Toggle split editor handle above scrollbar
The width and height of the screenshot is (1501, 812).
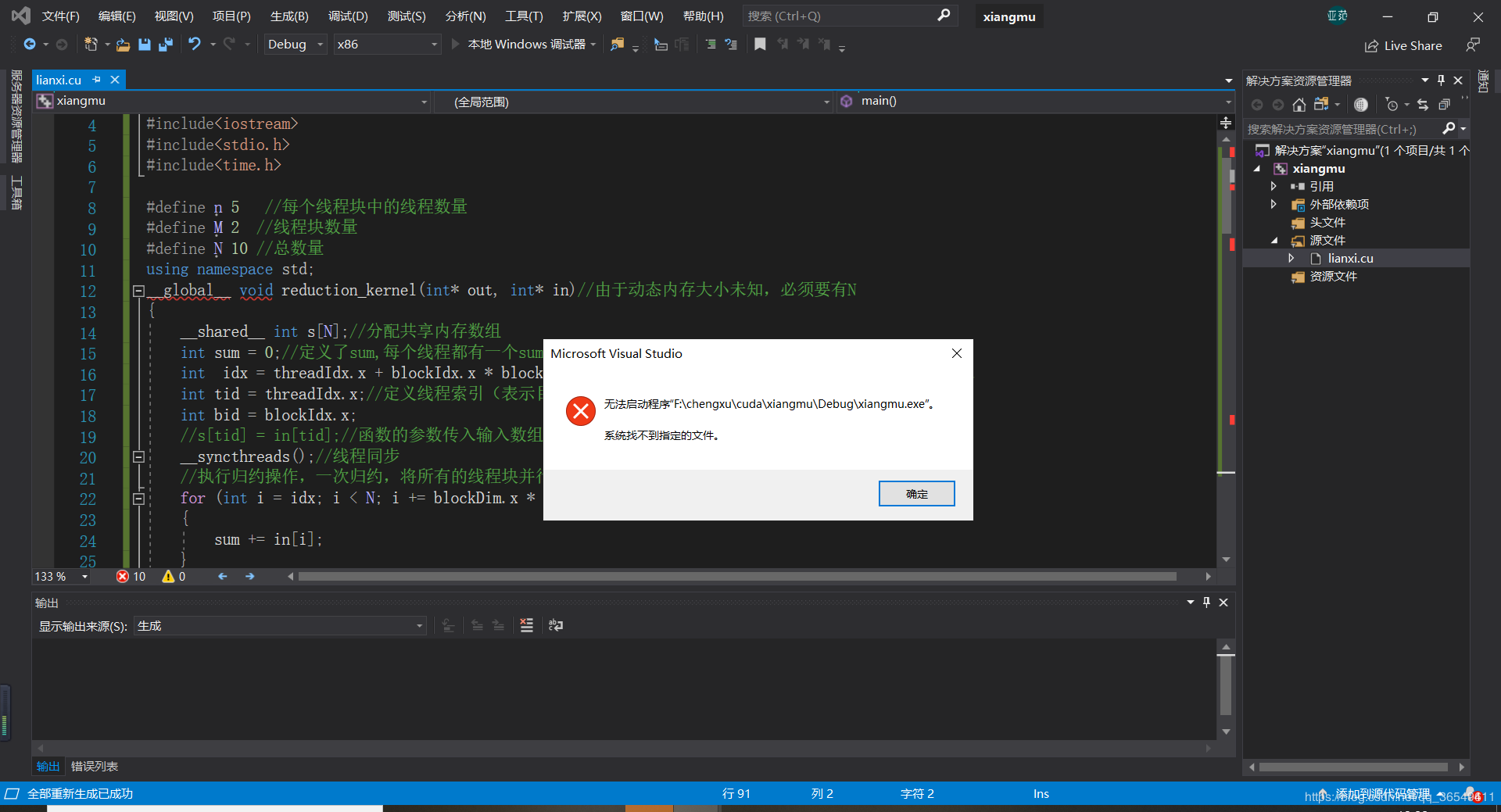pyautogui.click(x=1226, y=123)
